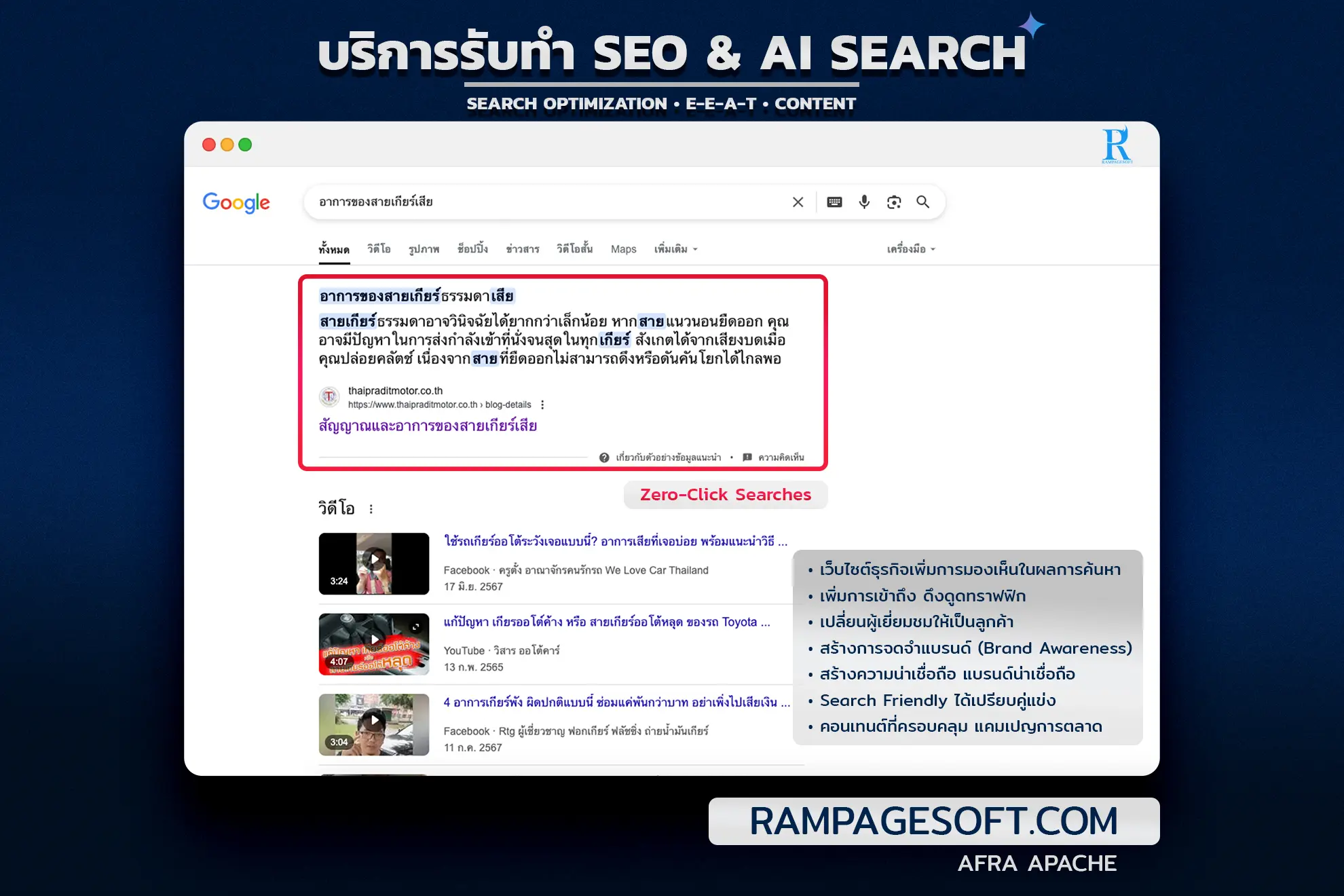Image resolution: width=1344 pixels, height=896 pixels.
Task: Select the ทั้งหมด tab
Action: (x=334, y=249)
